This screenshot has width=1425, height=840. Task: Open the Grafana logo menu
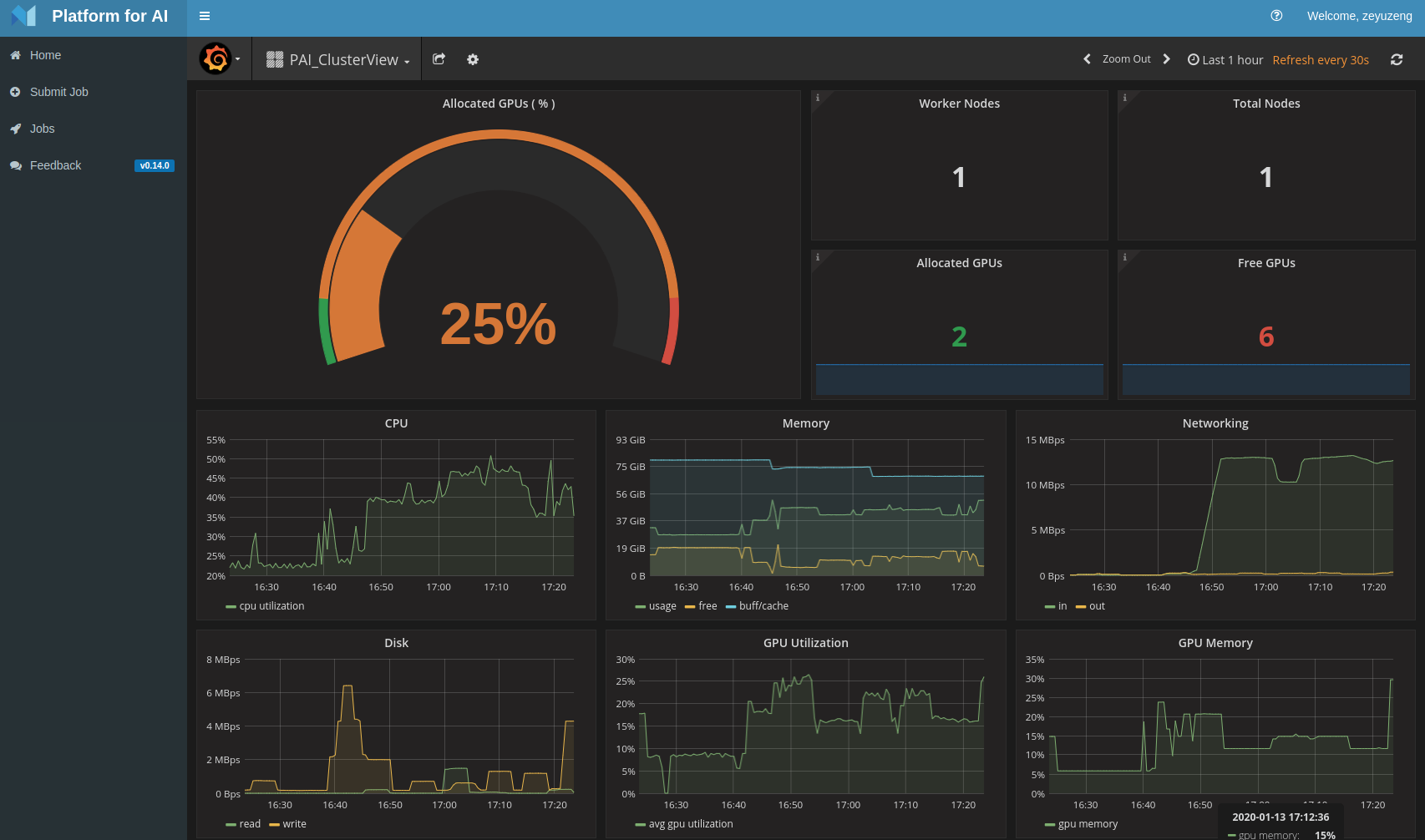[x=216, y=58]
